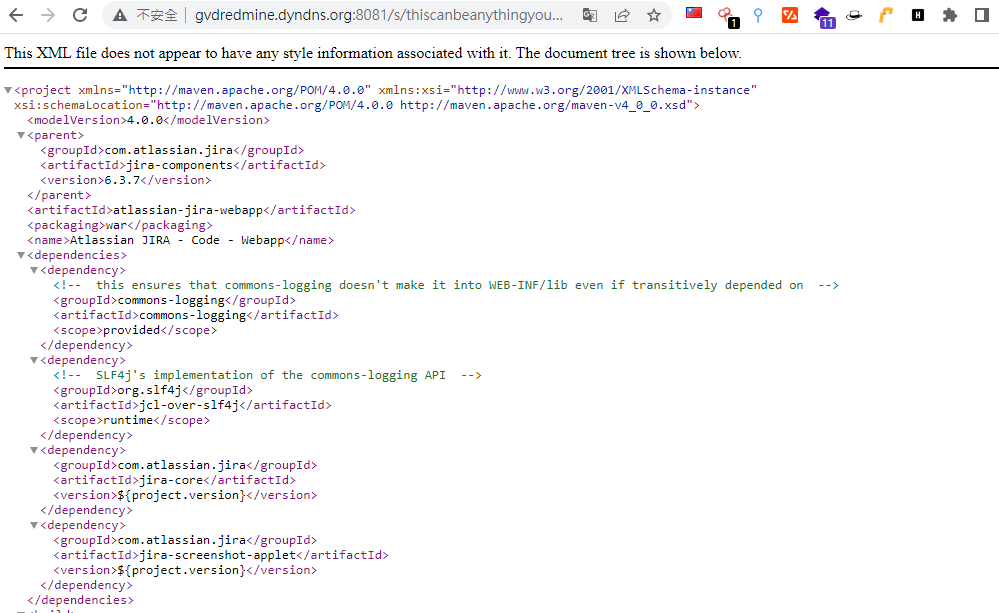Reload the current page
999x613 pixels.
[80, 15]
